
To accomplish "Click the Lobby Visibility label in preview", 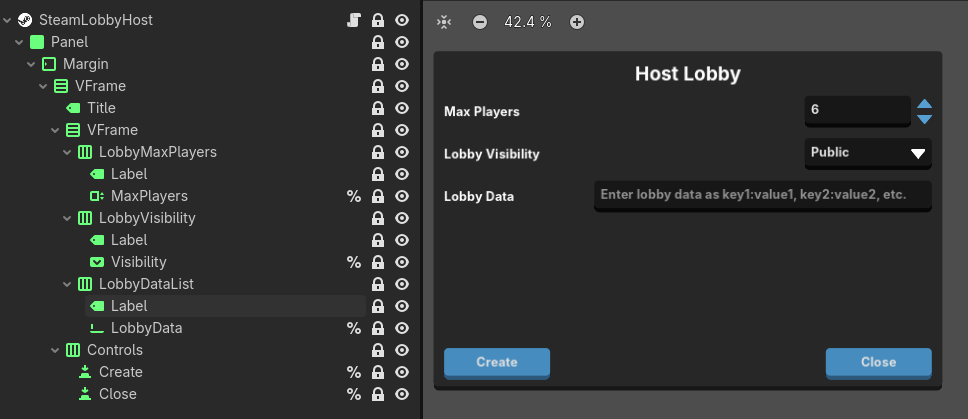I will [x=491, y=154].
